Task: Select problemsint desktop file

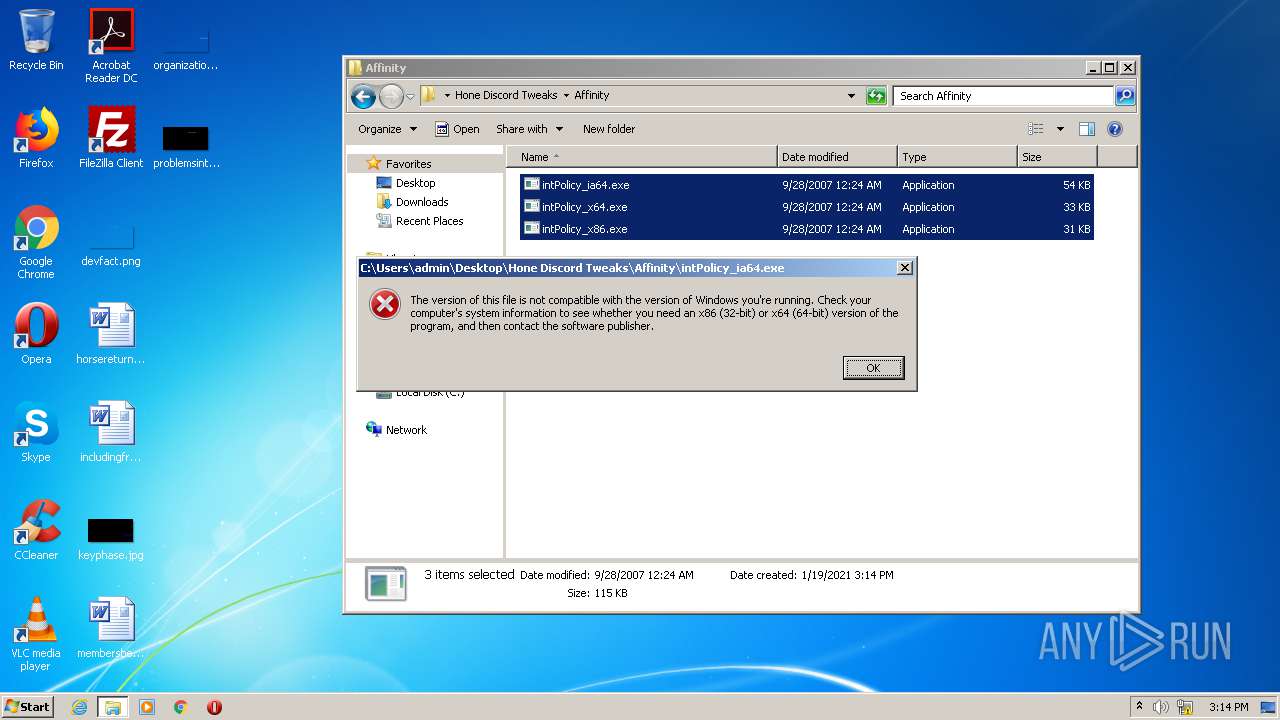Action: tap(186, 146)
